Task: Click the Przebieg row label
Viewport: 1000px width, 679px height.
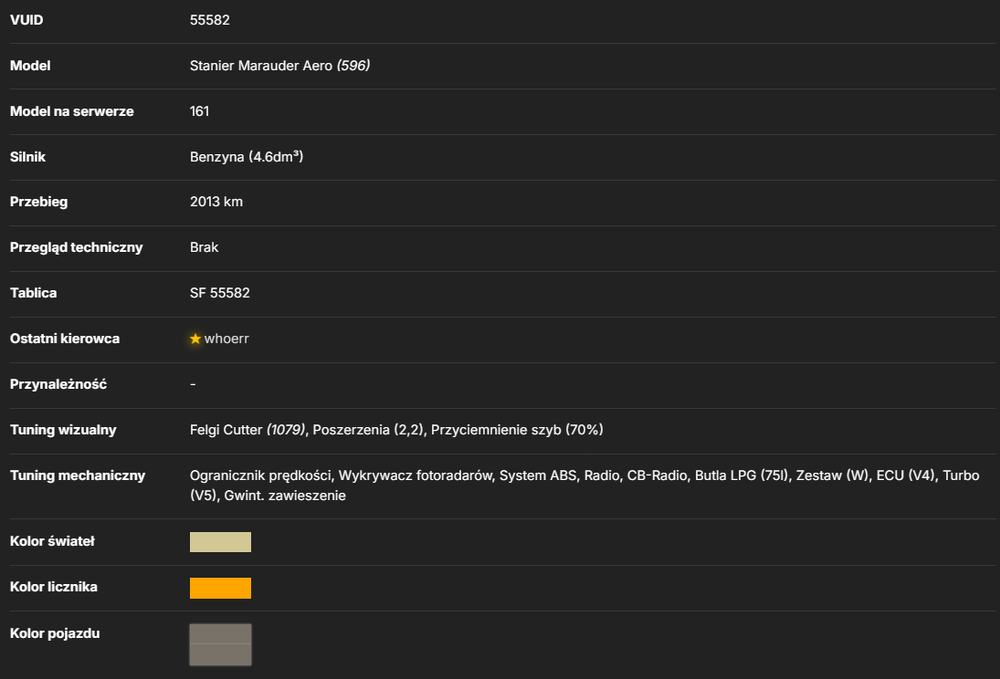Action: point(39,201)
